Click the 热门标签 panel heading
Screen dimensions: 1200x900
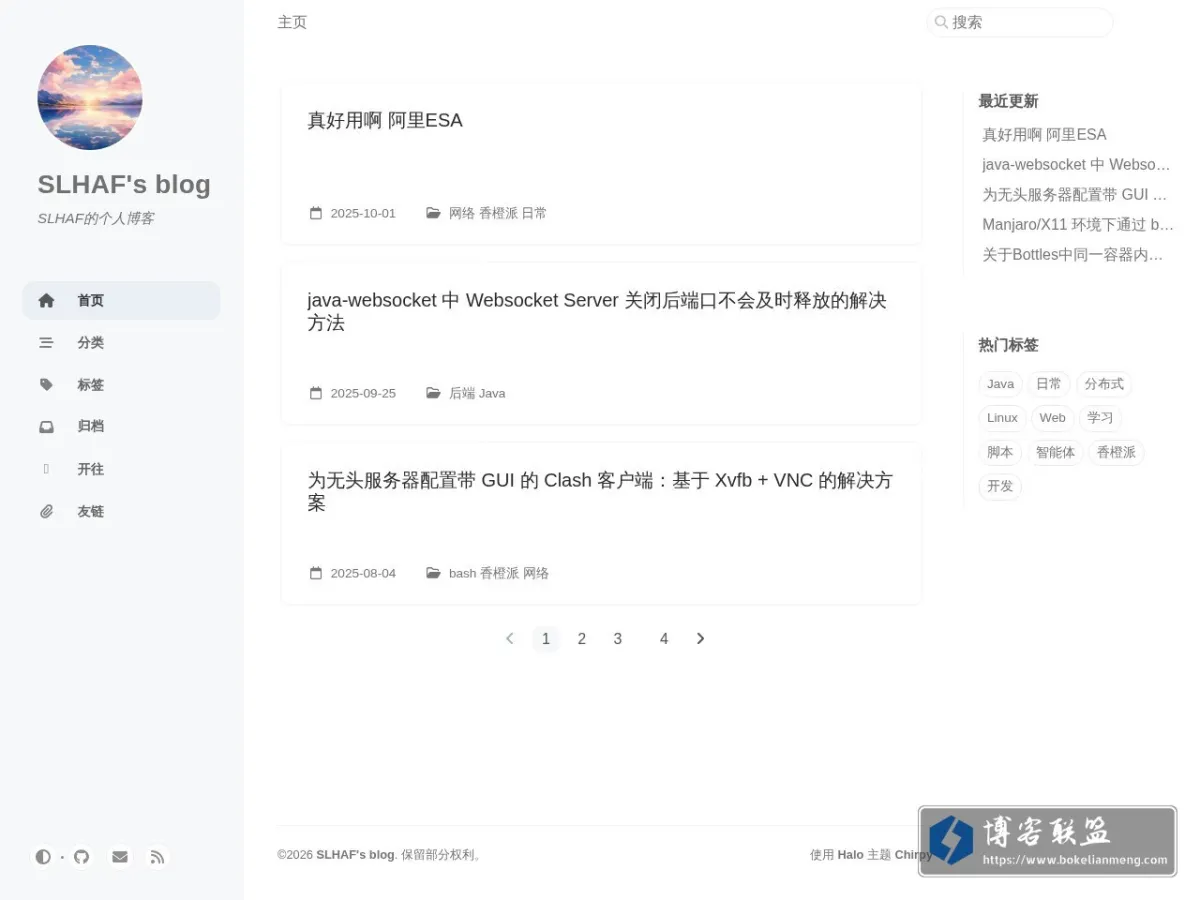pyautogui.click(x=1008, y=345)
